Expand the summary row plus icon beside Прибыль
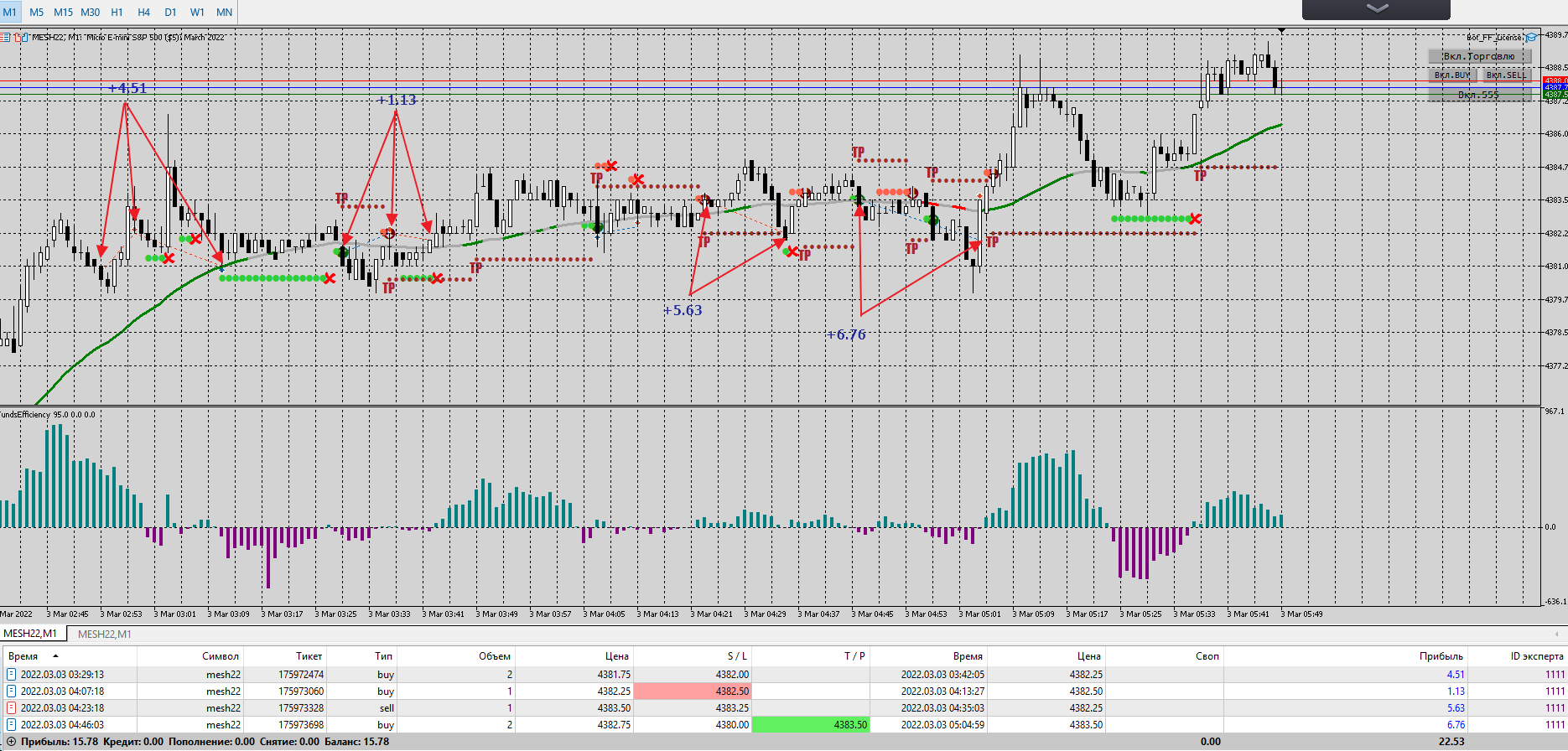 pyautogui.click(x=11, y=742)
